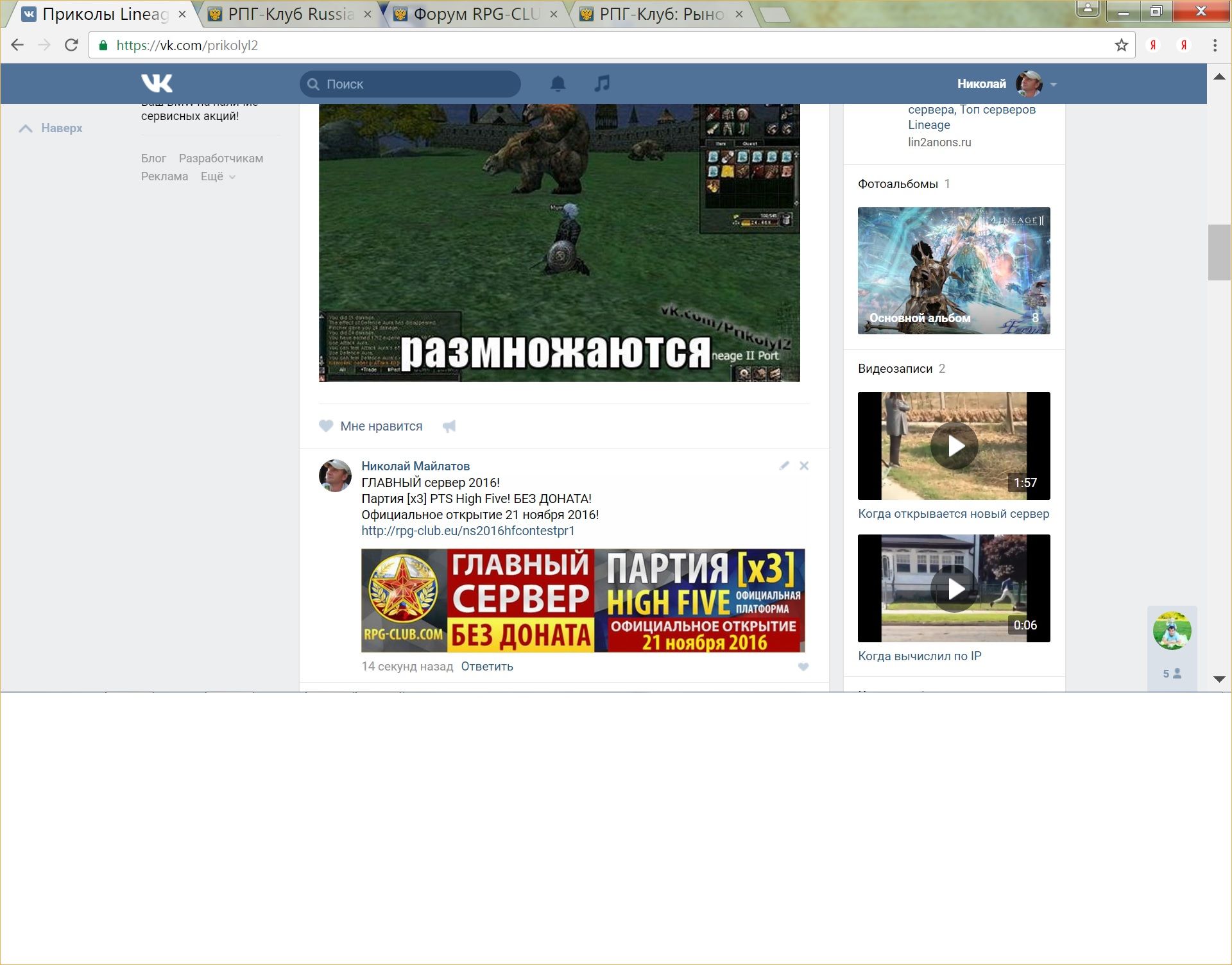Open Когда вычислил по IP title

[920, 656]
